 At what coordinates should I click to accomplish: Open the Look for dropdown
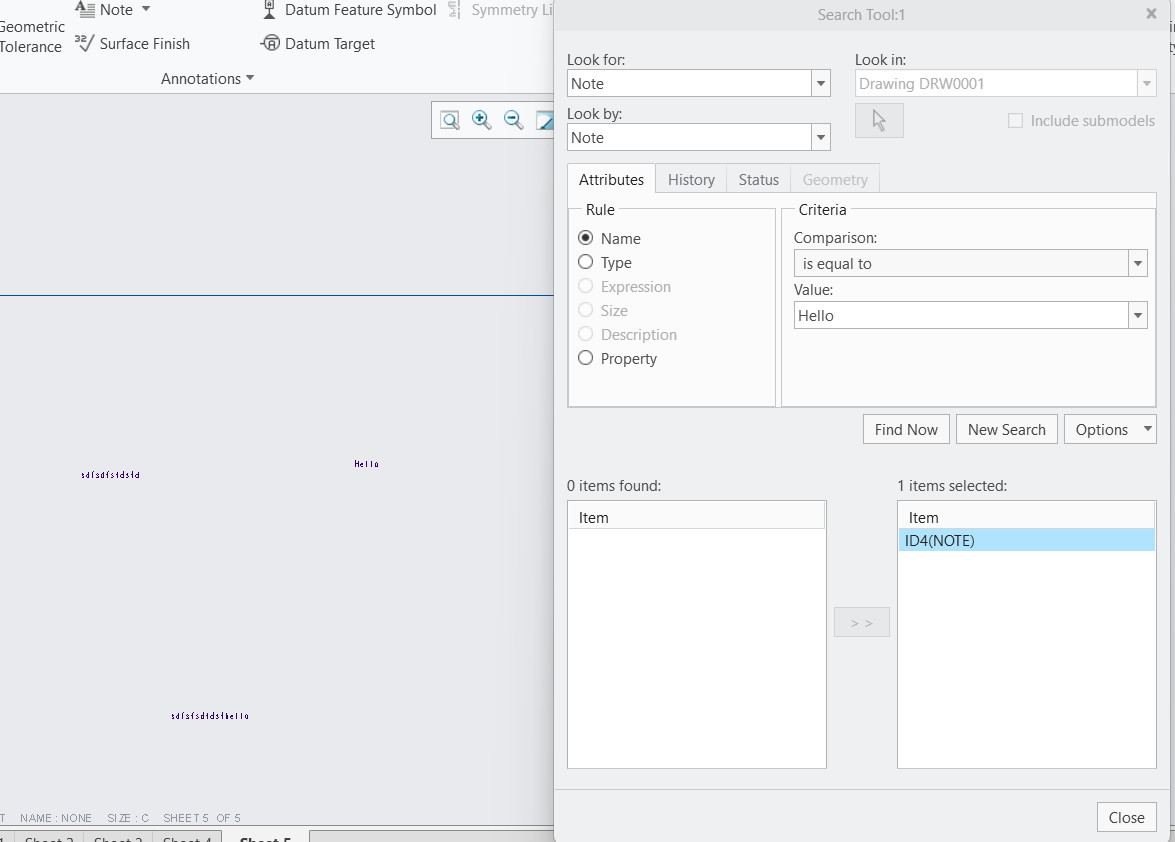tap(820, 83)
